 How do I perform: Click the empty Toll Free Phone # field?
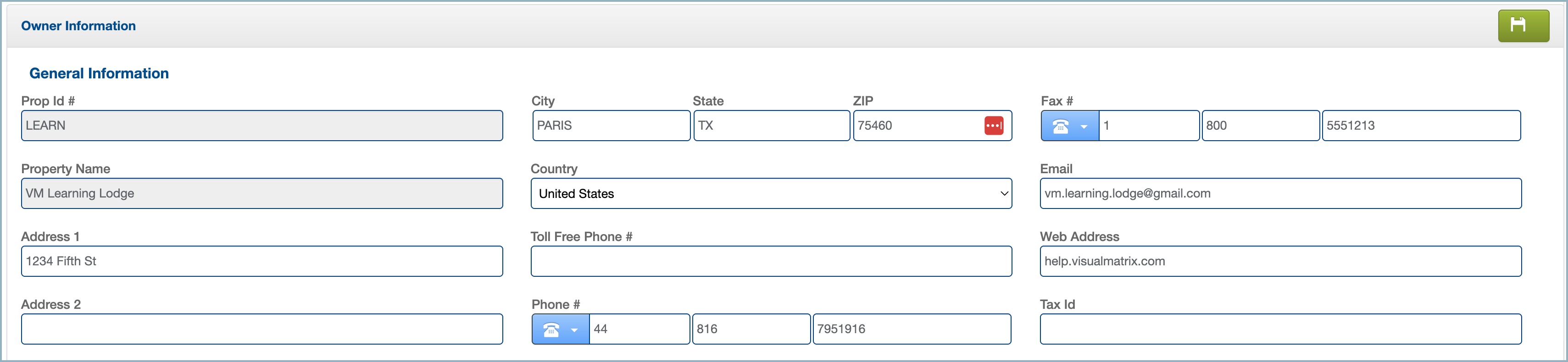771,262
